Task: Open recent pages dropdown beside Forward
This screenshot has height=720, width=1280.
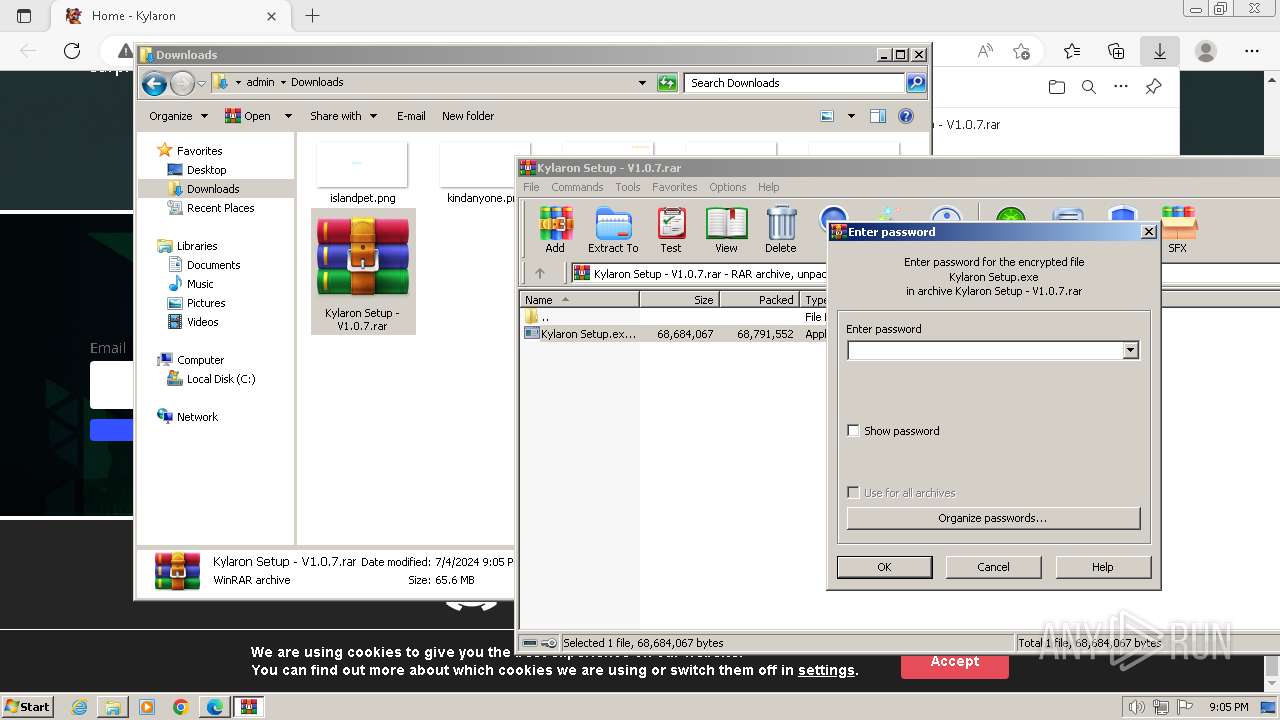Action: pos(201,83)
